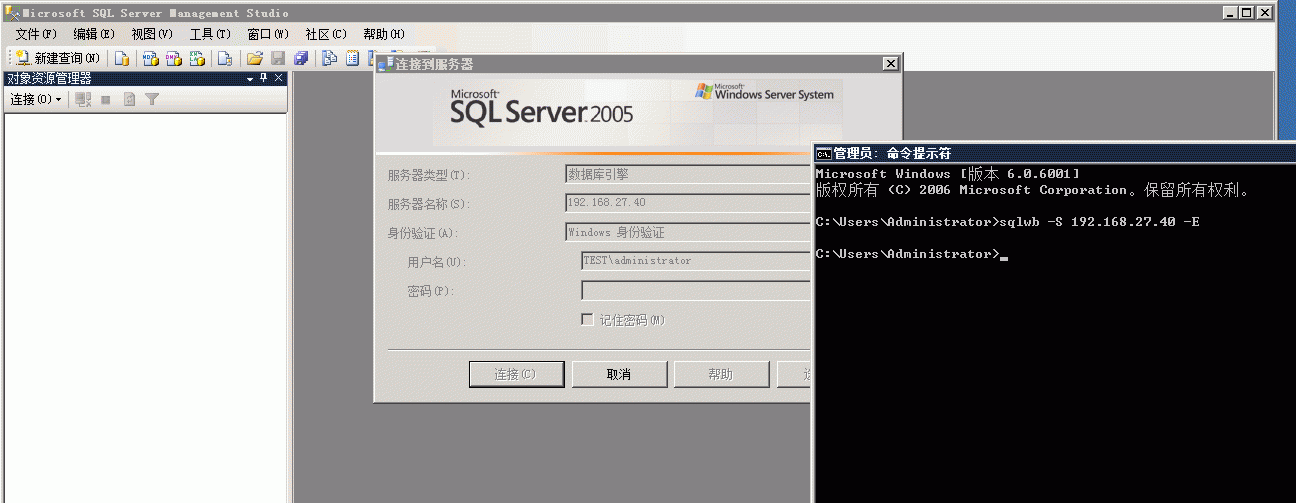
Task: Minimize the Management Studio window
Action: 1230,13
